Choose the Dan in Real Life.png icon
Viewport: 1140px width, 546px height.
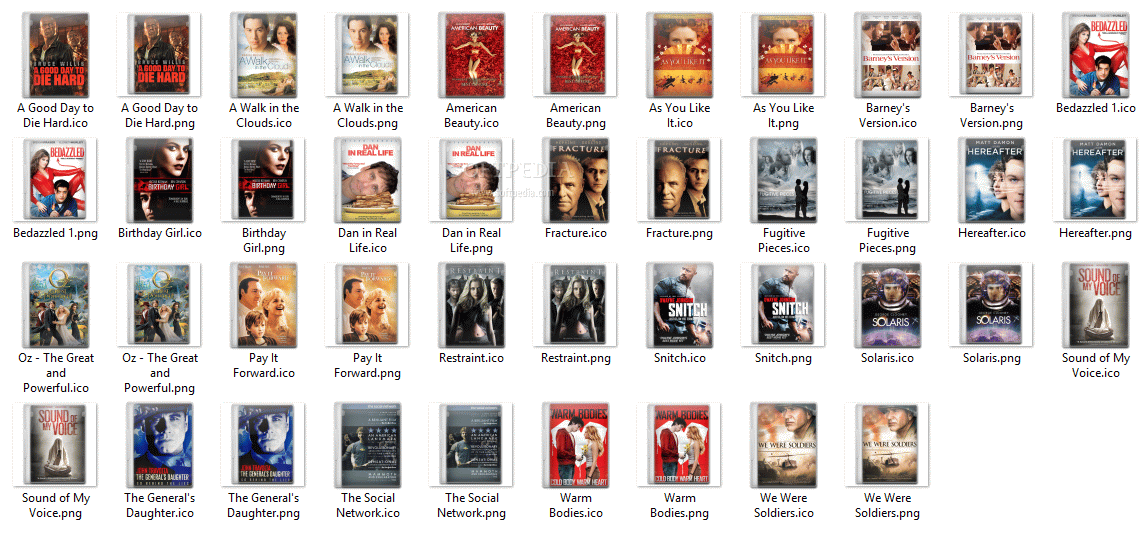coord(472,180)
